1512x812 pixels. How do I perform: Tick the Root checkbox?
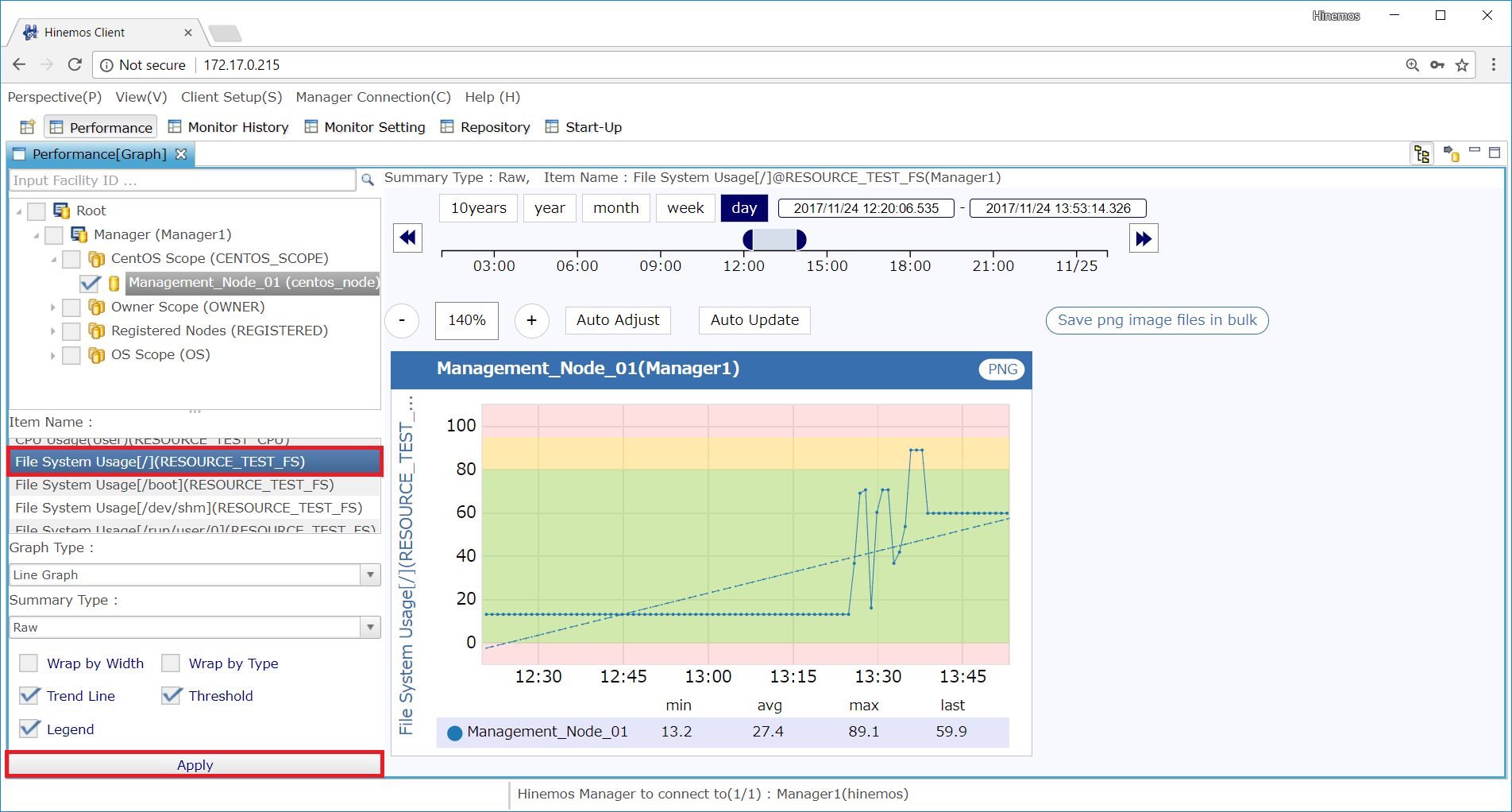click(37, 211)
